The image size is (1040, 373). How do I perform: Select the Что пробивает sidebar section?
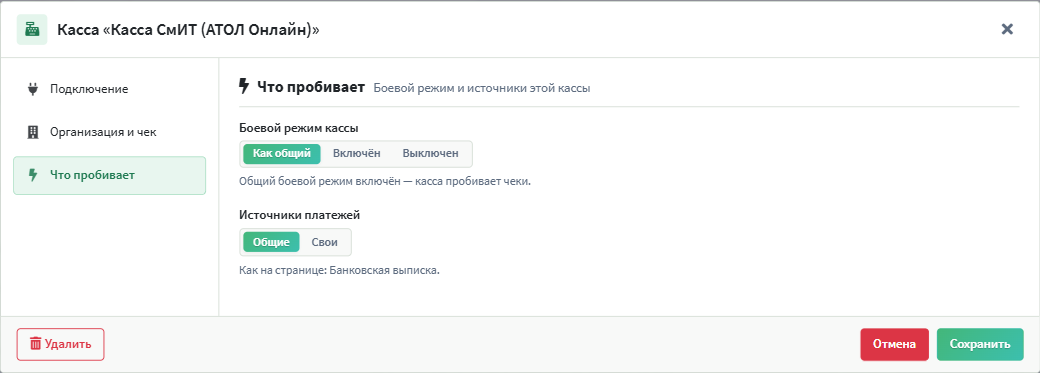[109, 175]
